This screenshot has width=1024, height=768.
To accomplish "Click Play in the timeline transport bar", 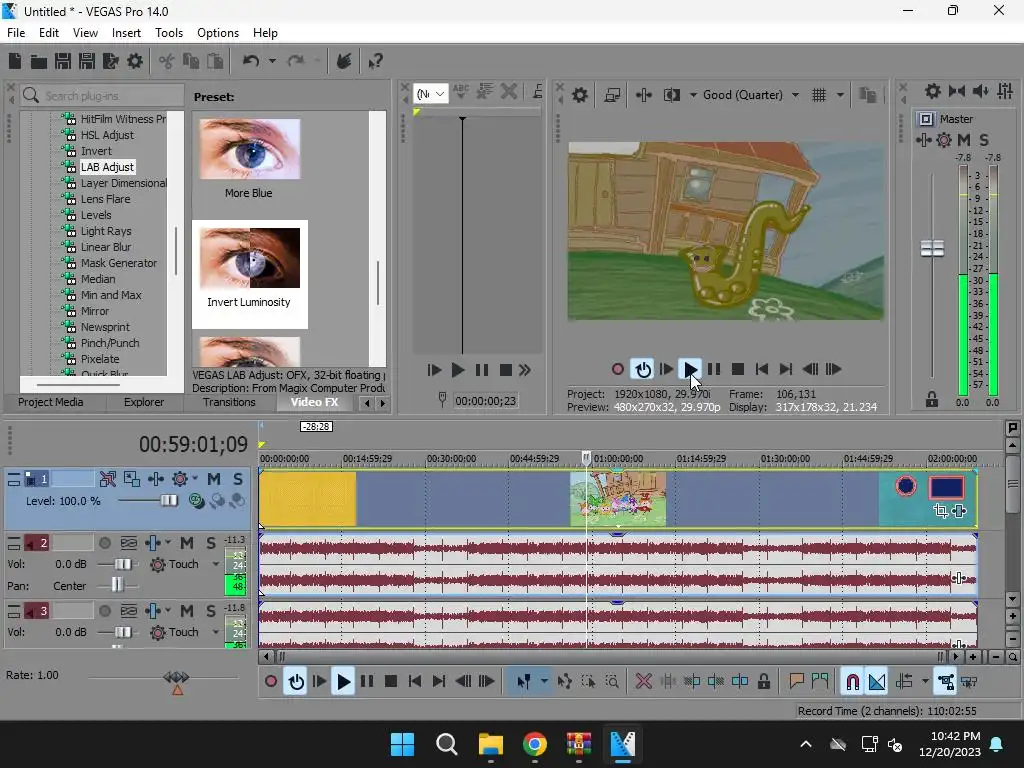I will [x=343, y=682].
